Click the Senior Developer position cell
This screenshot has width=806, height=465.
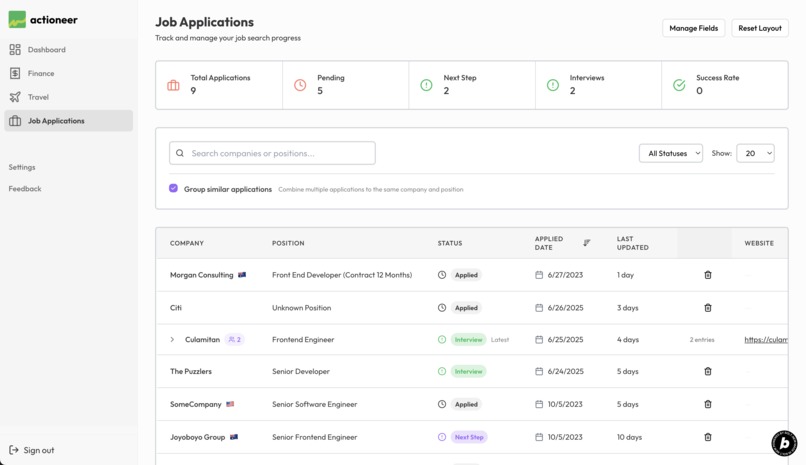point(301,371)
